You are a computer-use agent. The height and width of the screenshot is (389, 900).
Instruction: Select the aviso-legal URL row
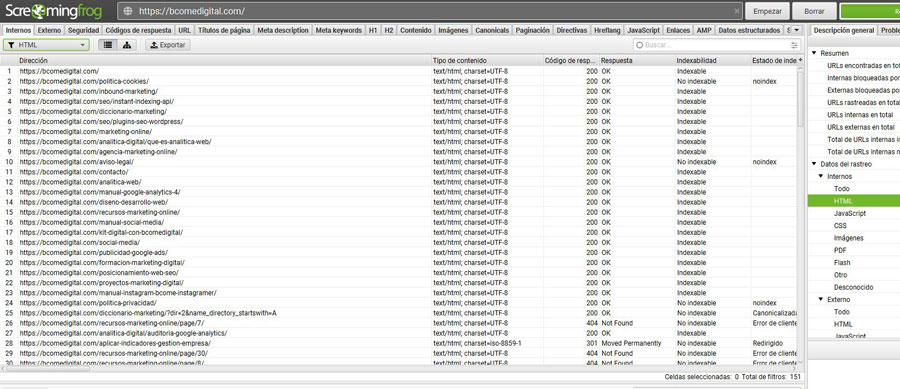point(399,162)
